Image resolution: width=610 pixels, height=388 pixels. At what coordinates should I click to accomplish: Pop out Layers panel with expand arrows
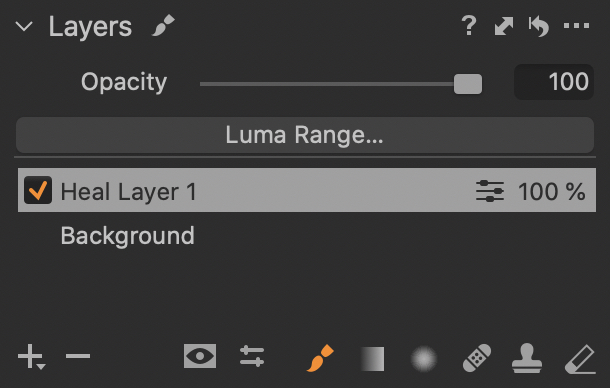[x=504, y=26]
